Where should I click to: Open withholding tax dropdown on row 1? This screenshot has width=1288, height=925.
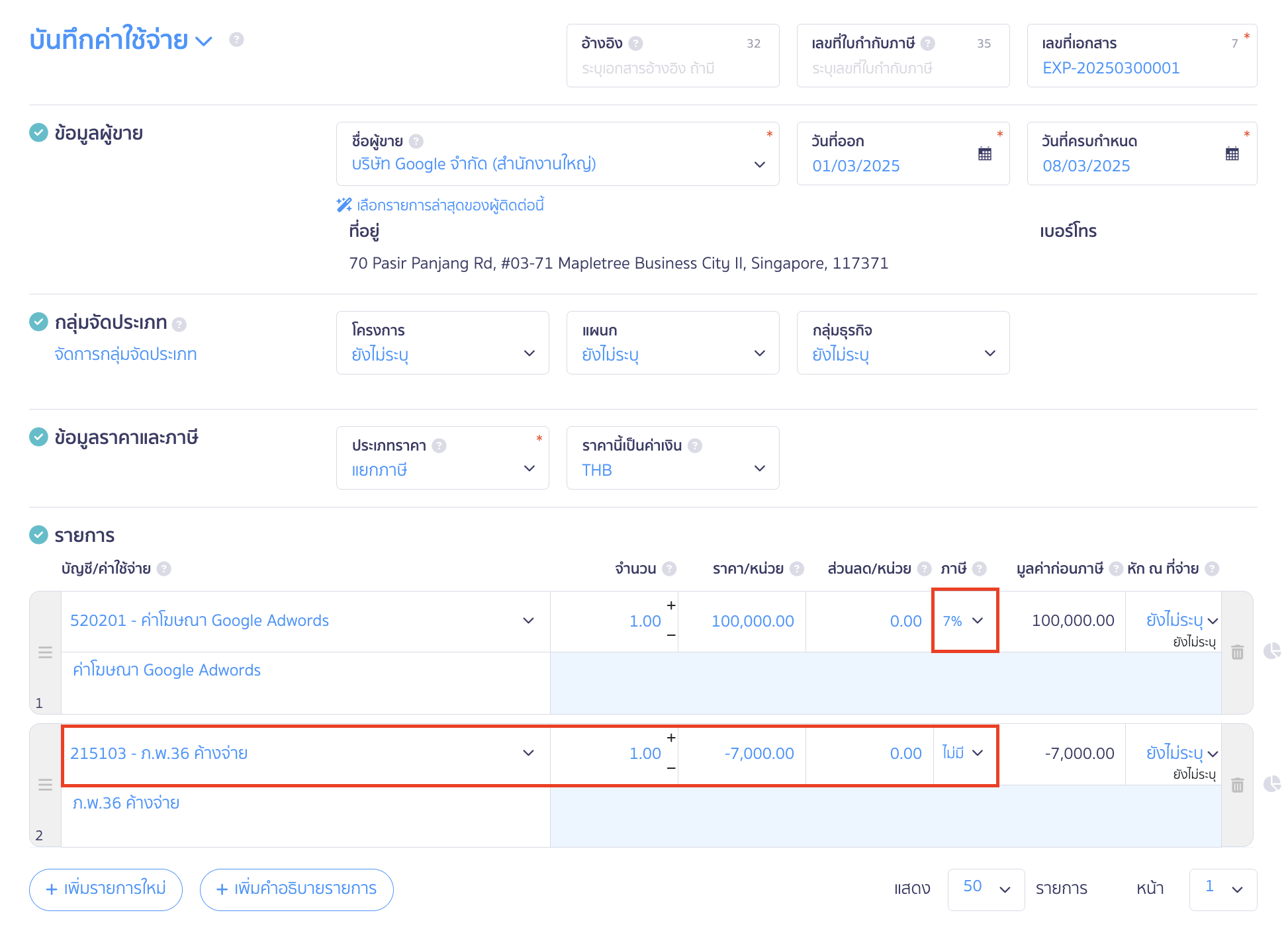[x=1182, y=621]
